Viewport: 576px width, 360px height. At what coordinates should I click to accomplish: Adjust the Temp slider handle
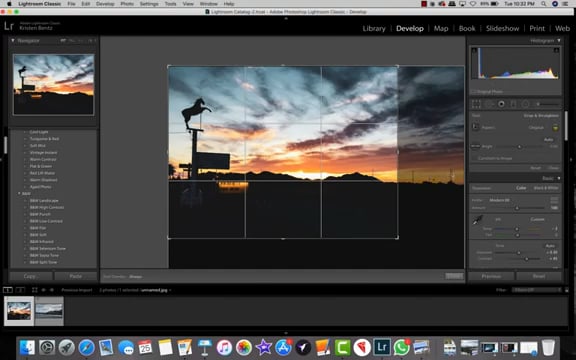point(517,229)
